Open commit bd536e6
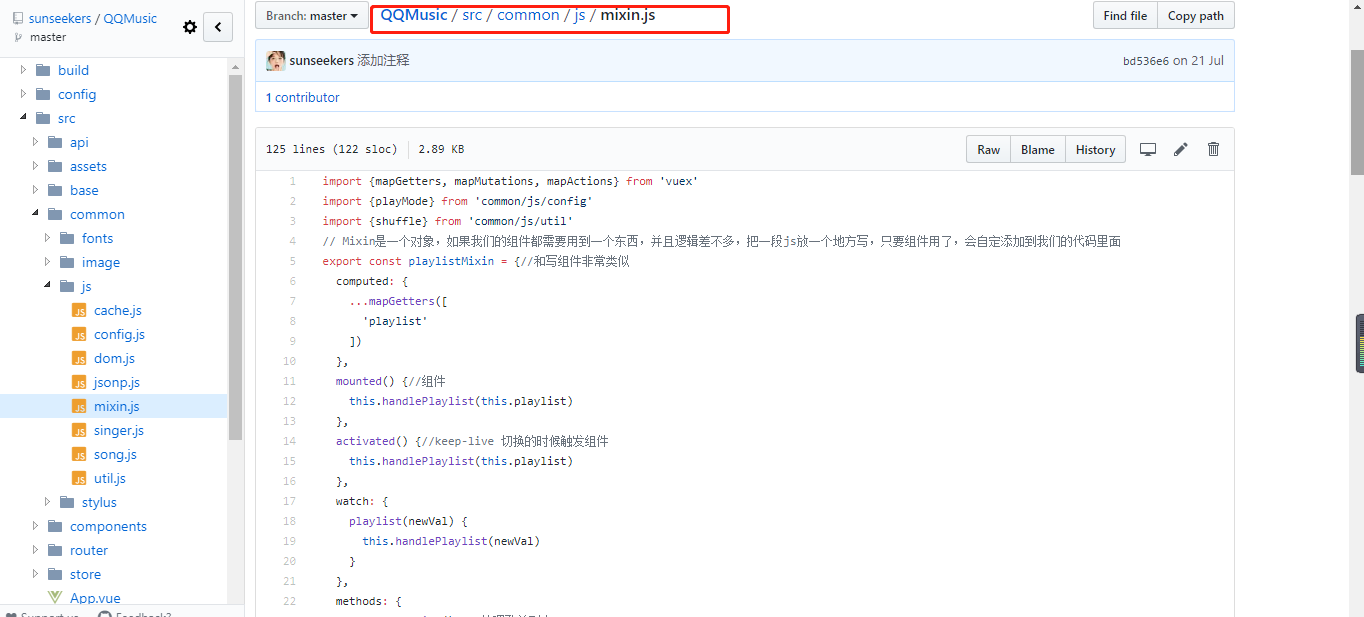This screenshot has width=1364, height=617. pos(1145,61)
